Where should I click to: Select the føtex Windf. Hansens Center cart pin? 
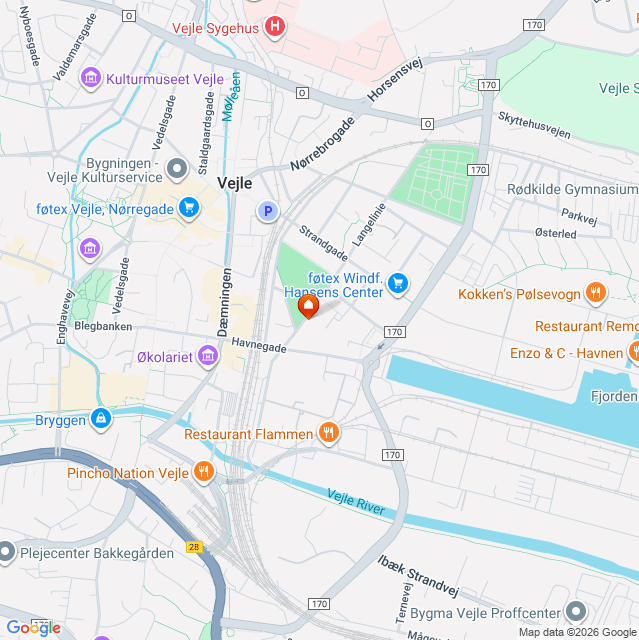point(398,284)
